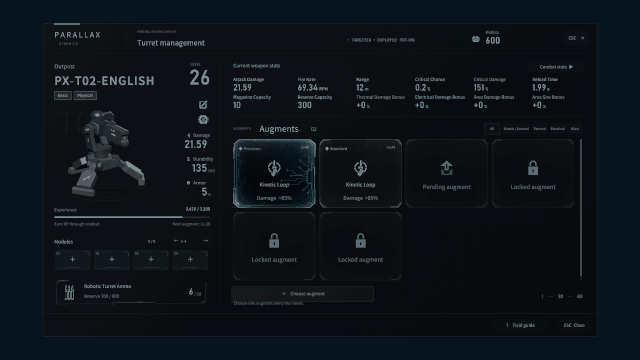Click the Experience progress bar
The height and width of the screenshot is (360, 640).
132,217
